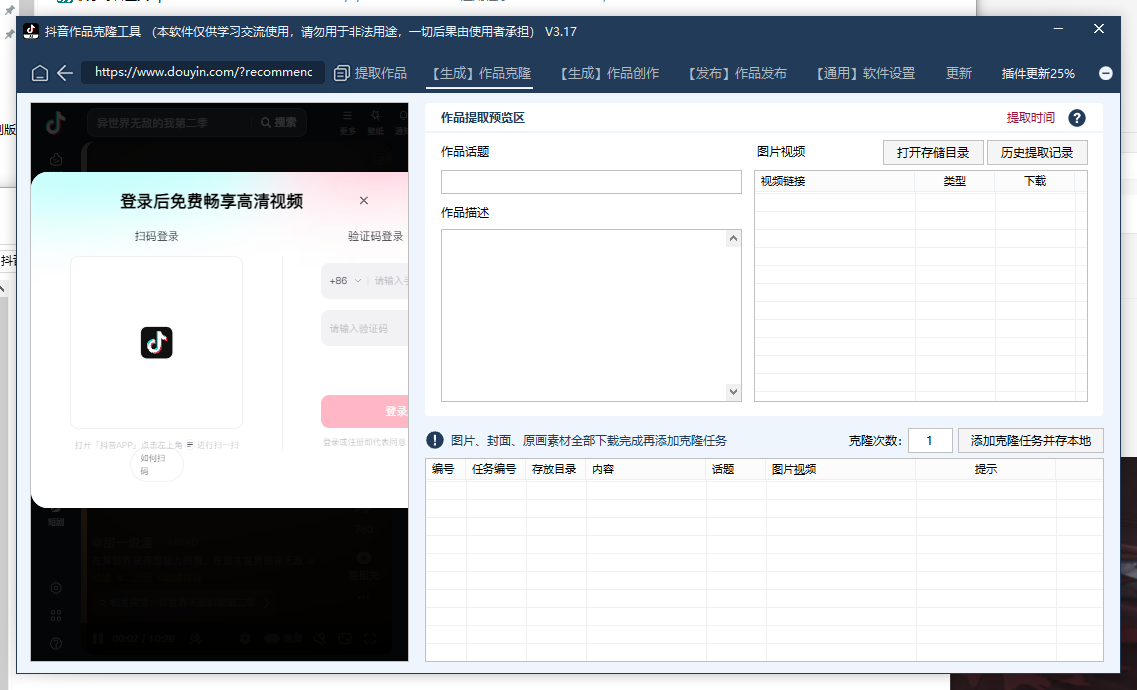
Task: Click 添加克隆任务并存本地 button
Action: pyautogui.click(x=1030, y=441)
